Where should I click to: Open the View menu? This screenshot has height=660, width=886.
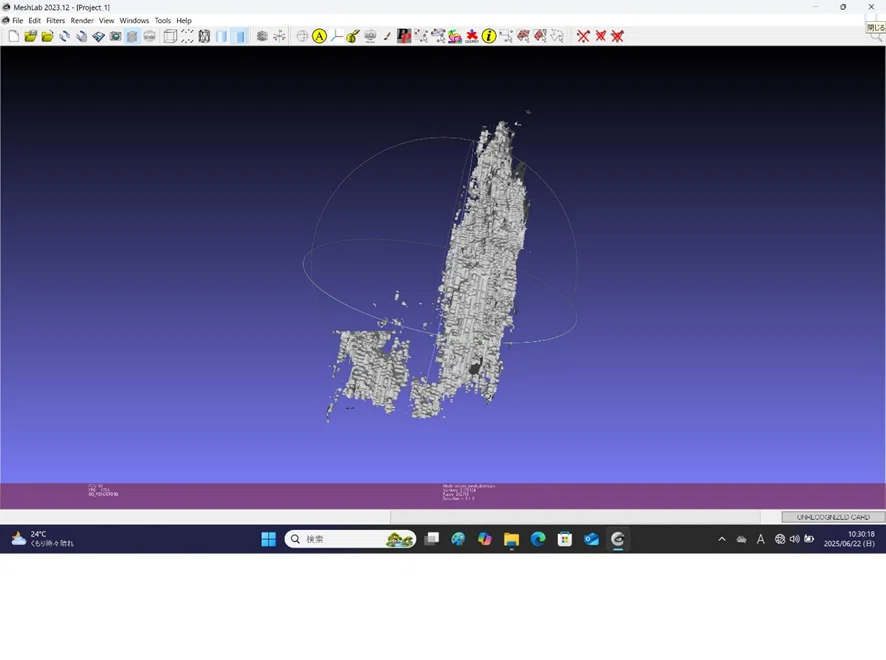(106, 20)
